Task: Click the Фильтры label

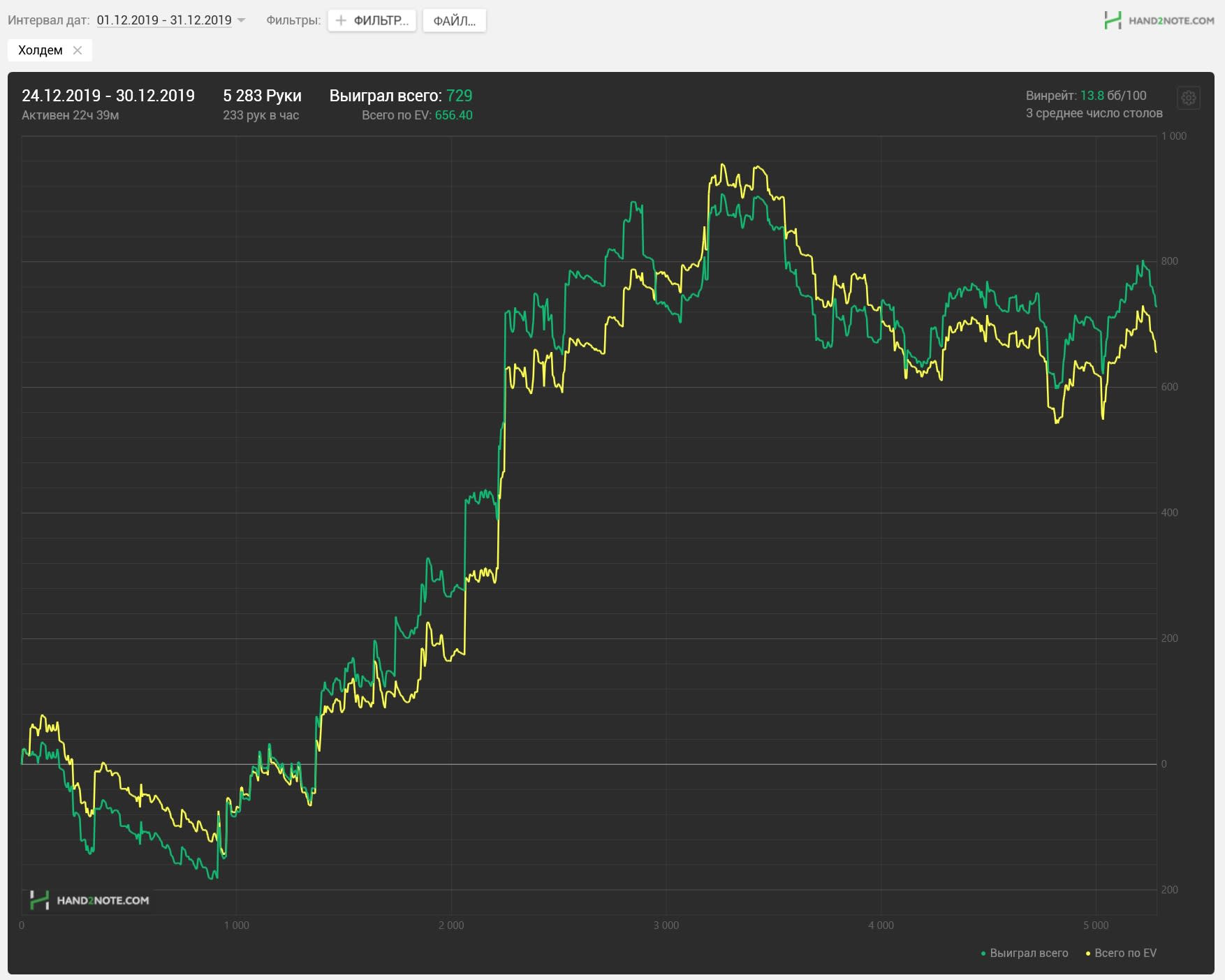Action: tap(293, 20)
